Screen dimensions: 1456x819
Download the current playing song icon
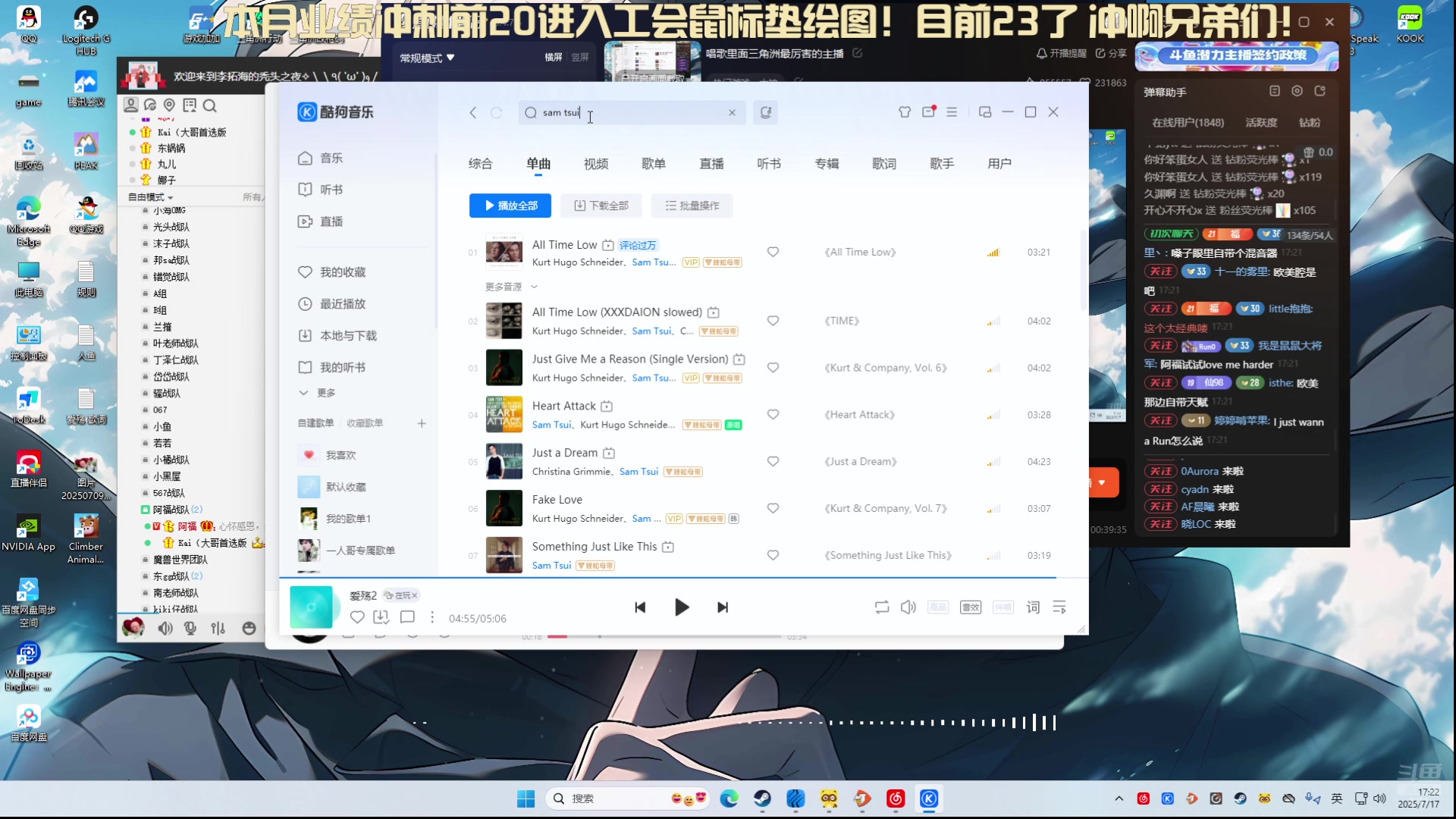click(381, 617)
